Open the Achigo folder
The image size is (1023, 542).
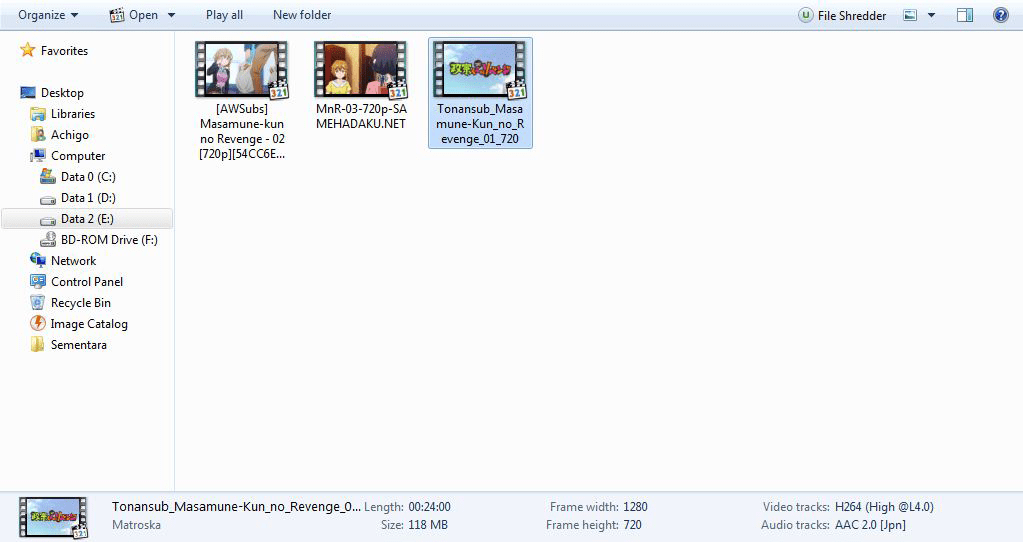(x=70, y=135)
